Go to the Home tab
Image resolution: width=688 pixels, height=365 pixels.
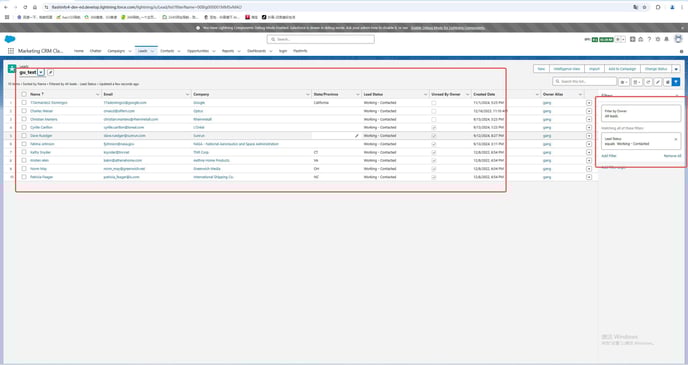point(79,51)
